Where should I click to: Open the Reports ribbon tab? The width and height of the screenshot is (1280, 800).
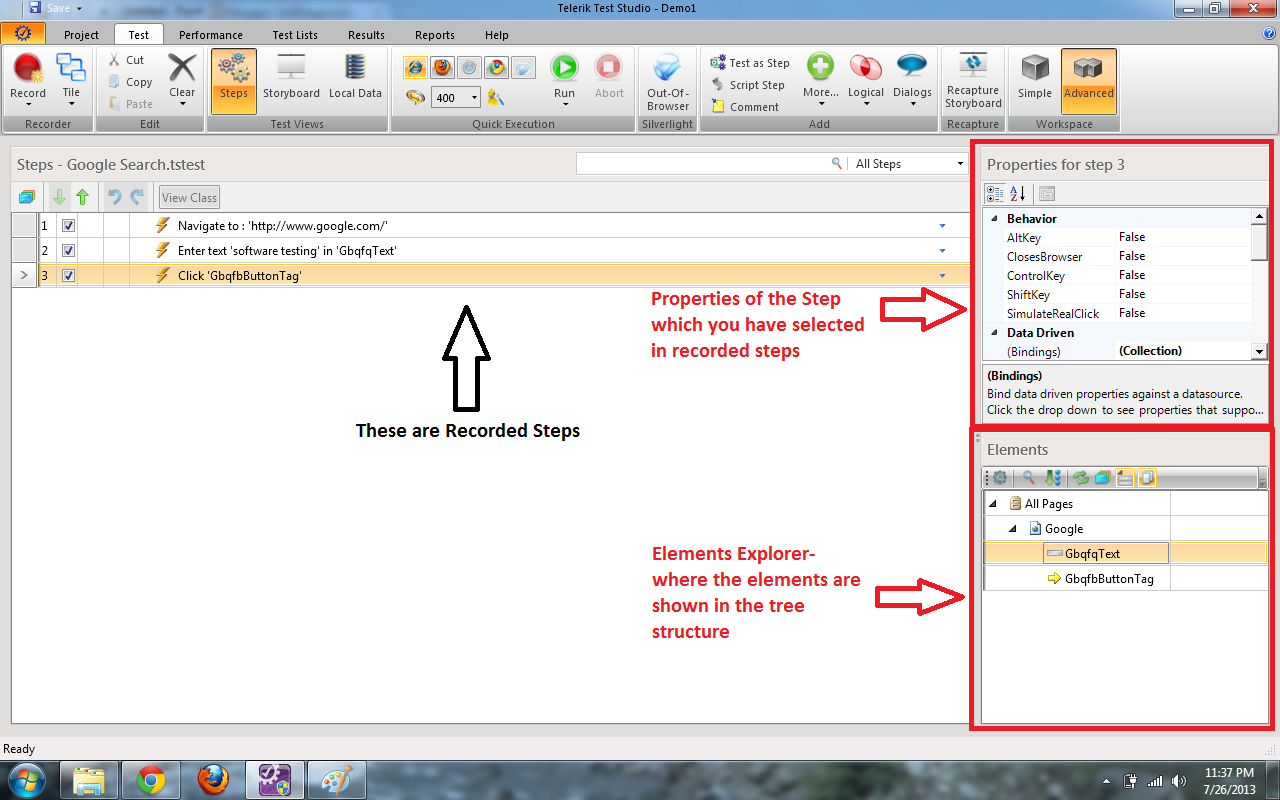(x=435, y=35)
